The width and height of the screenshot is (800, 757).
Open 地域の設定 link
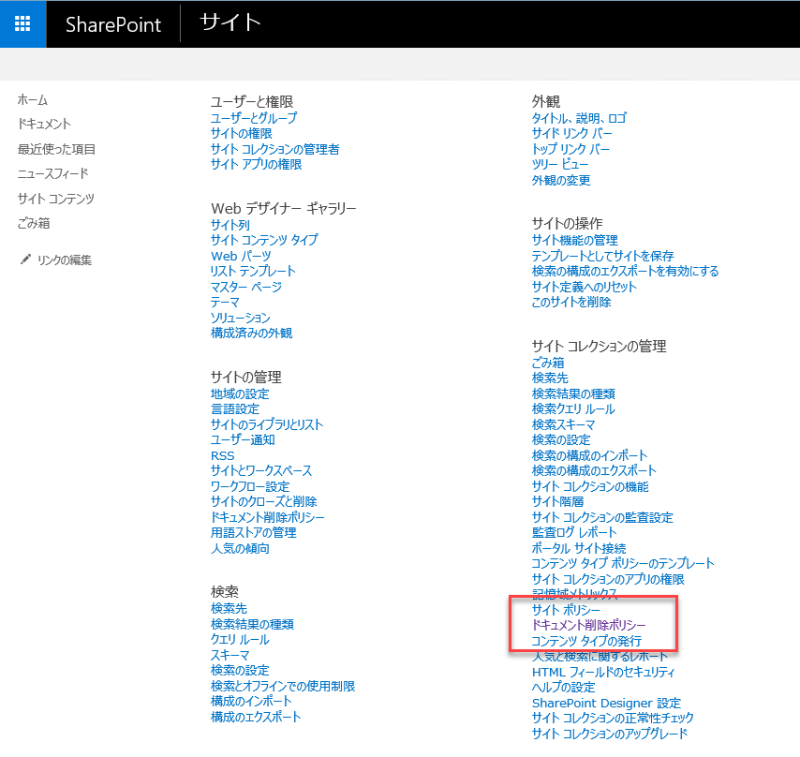coord(240,394)
